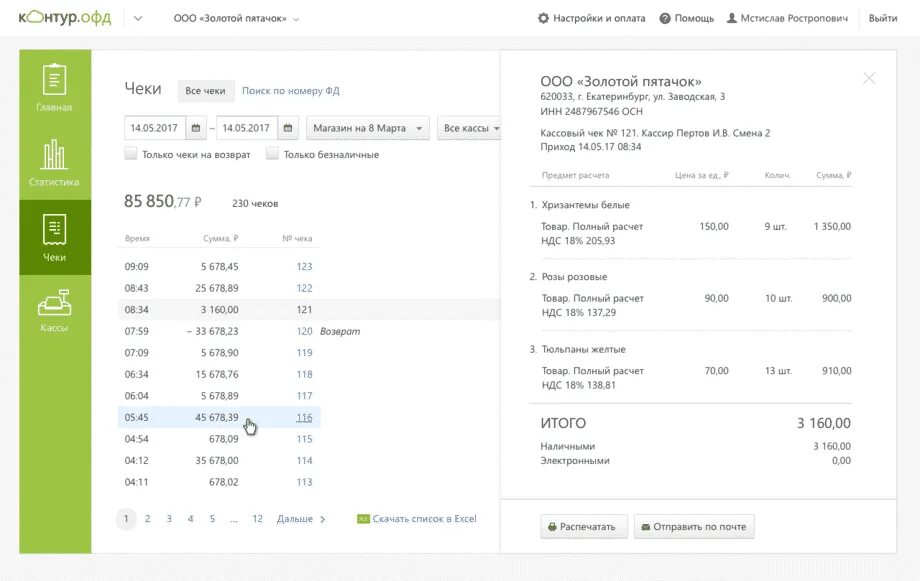Open the Все кассы dropdown

[470, 128]
